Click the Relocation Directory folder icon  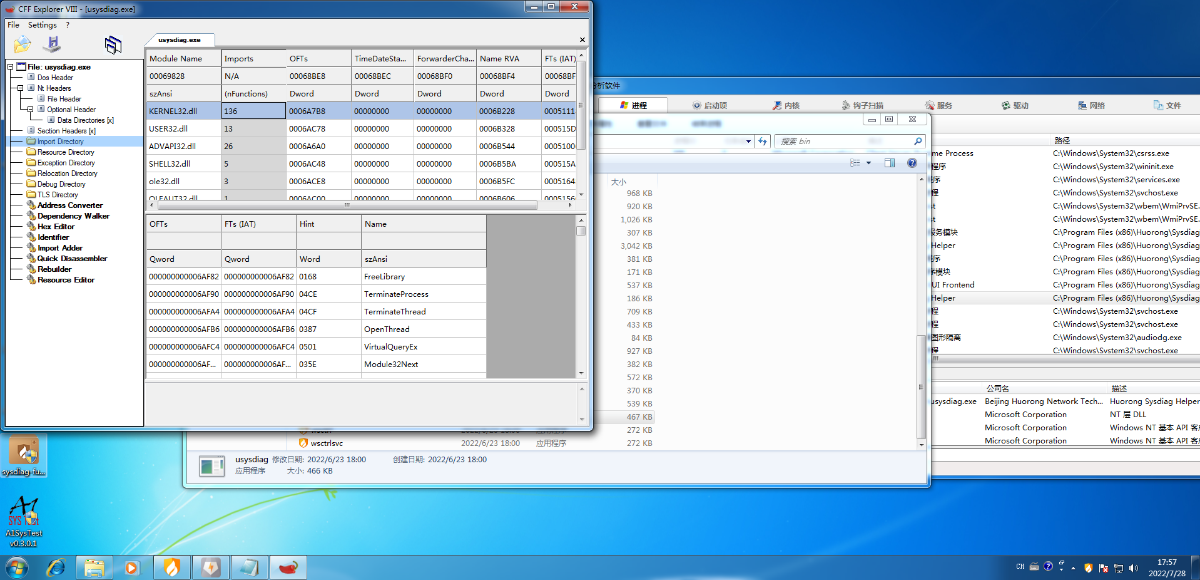pos(30,173)
